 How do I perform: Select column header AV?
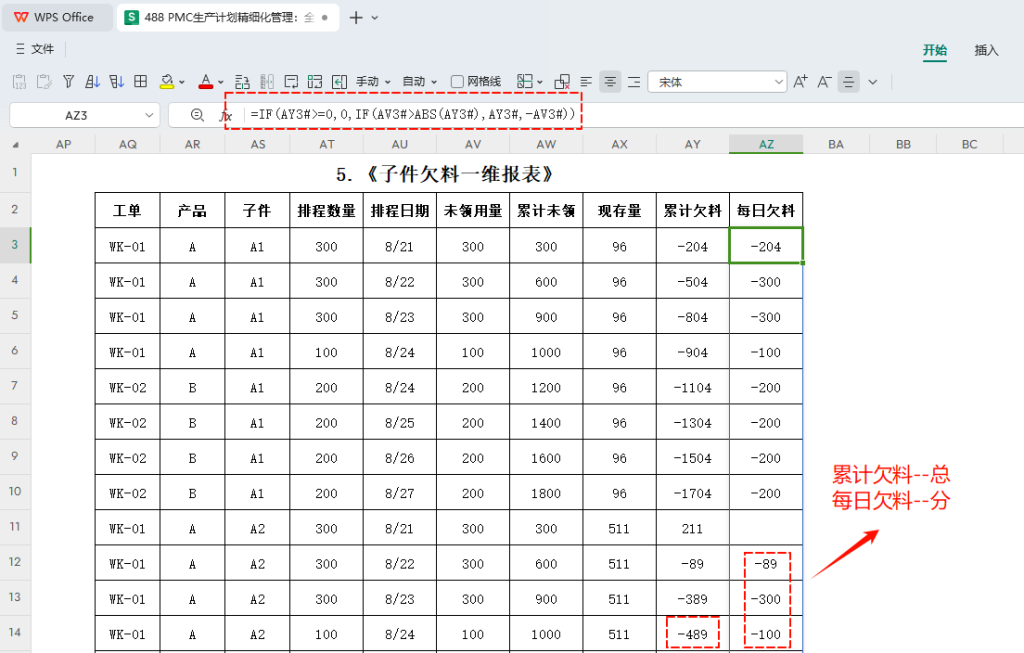coord(473,144)
